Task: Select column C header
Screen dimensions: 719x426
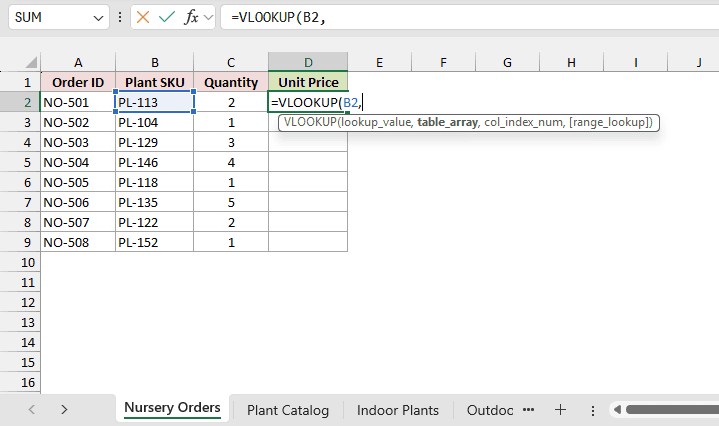Action: [231, 62]
